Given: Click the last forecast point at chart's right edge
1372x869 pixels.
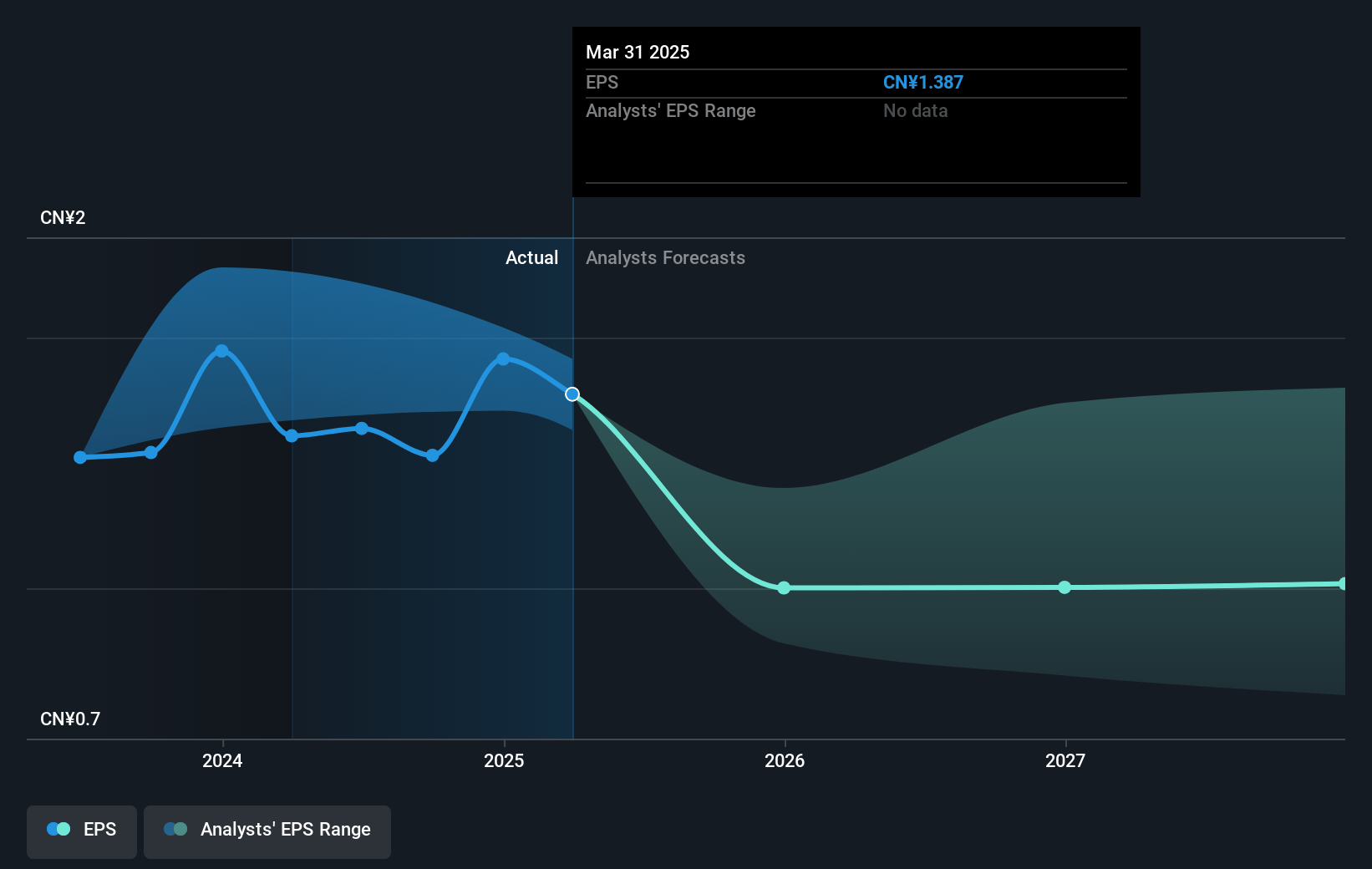Looking at the screenshot, I should (x=1343, y=583).
